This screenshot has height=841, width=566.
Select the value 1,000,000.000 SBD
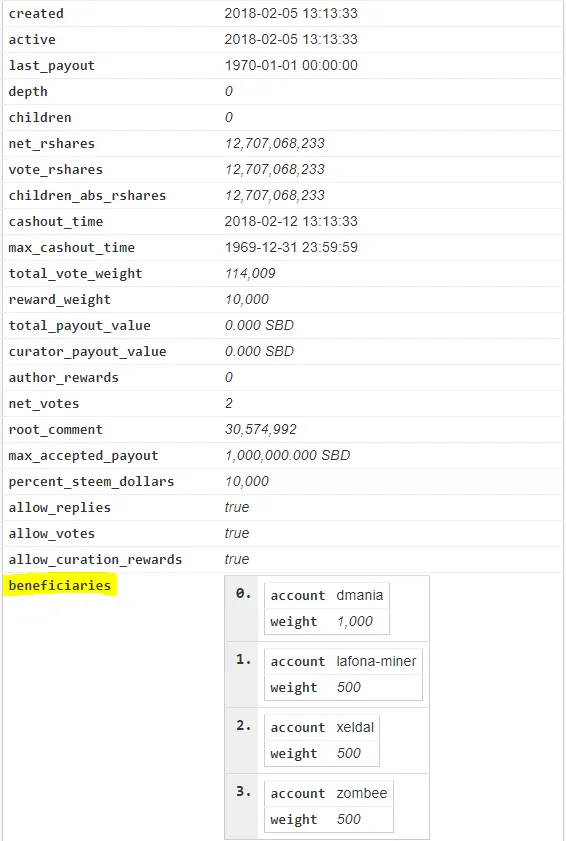click(288, 455)
